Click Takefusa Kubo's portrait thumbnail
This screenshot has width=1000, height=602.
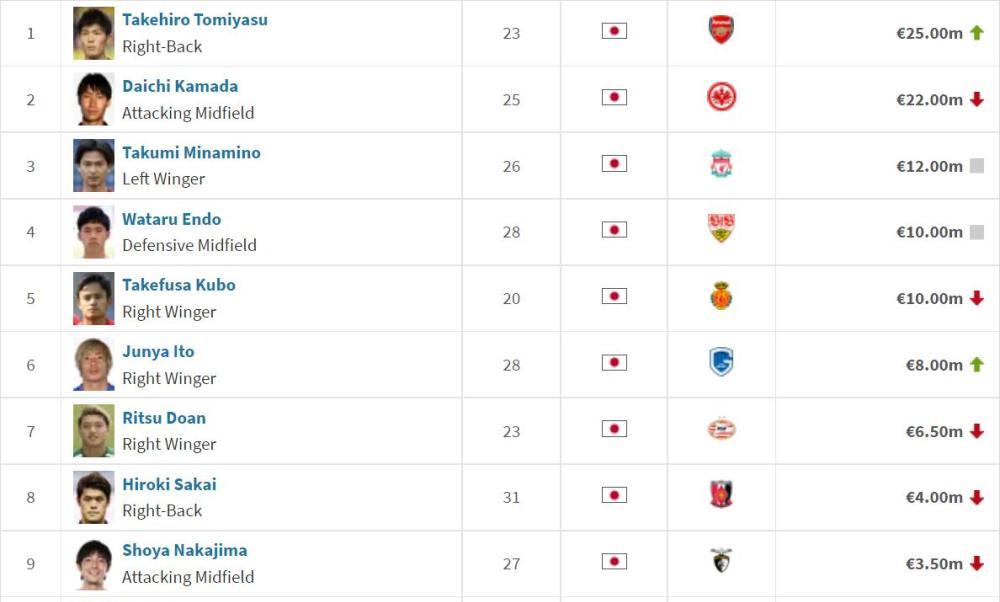tap(94, 298)
